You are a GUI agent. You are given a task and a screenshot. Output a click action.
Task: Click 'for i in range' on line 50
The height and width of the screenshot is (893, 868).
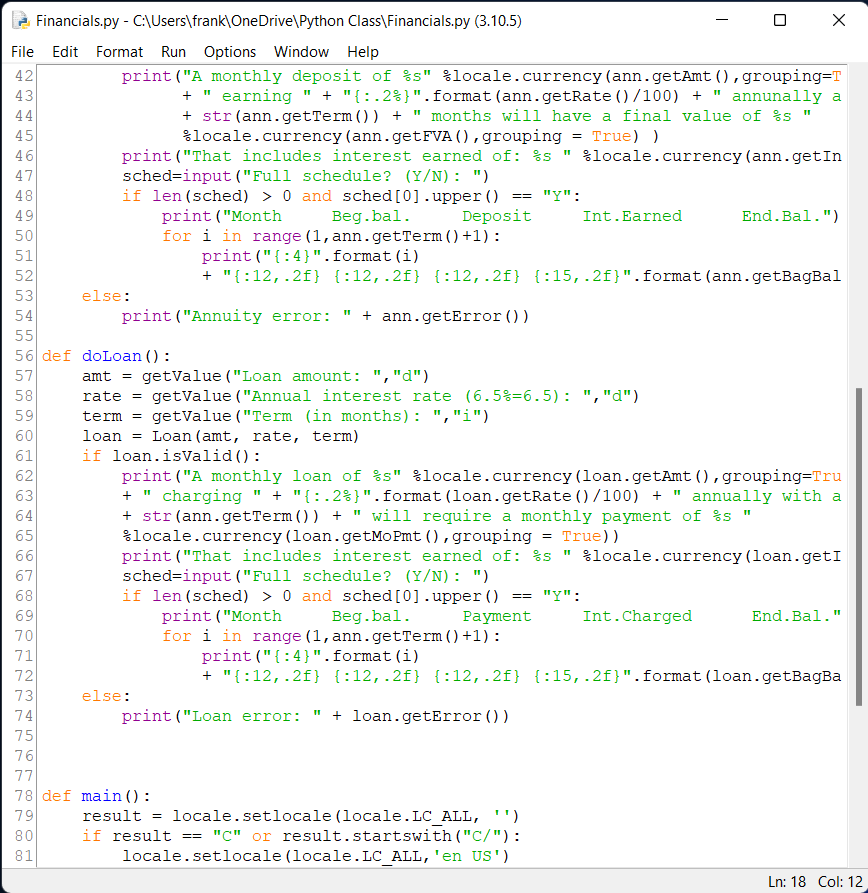tap(231, 236)
